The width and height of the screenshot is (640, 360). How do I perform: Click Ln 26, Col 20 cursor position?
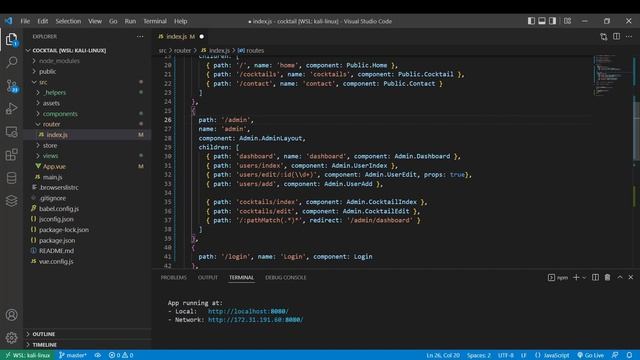(443, 355)
